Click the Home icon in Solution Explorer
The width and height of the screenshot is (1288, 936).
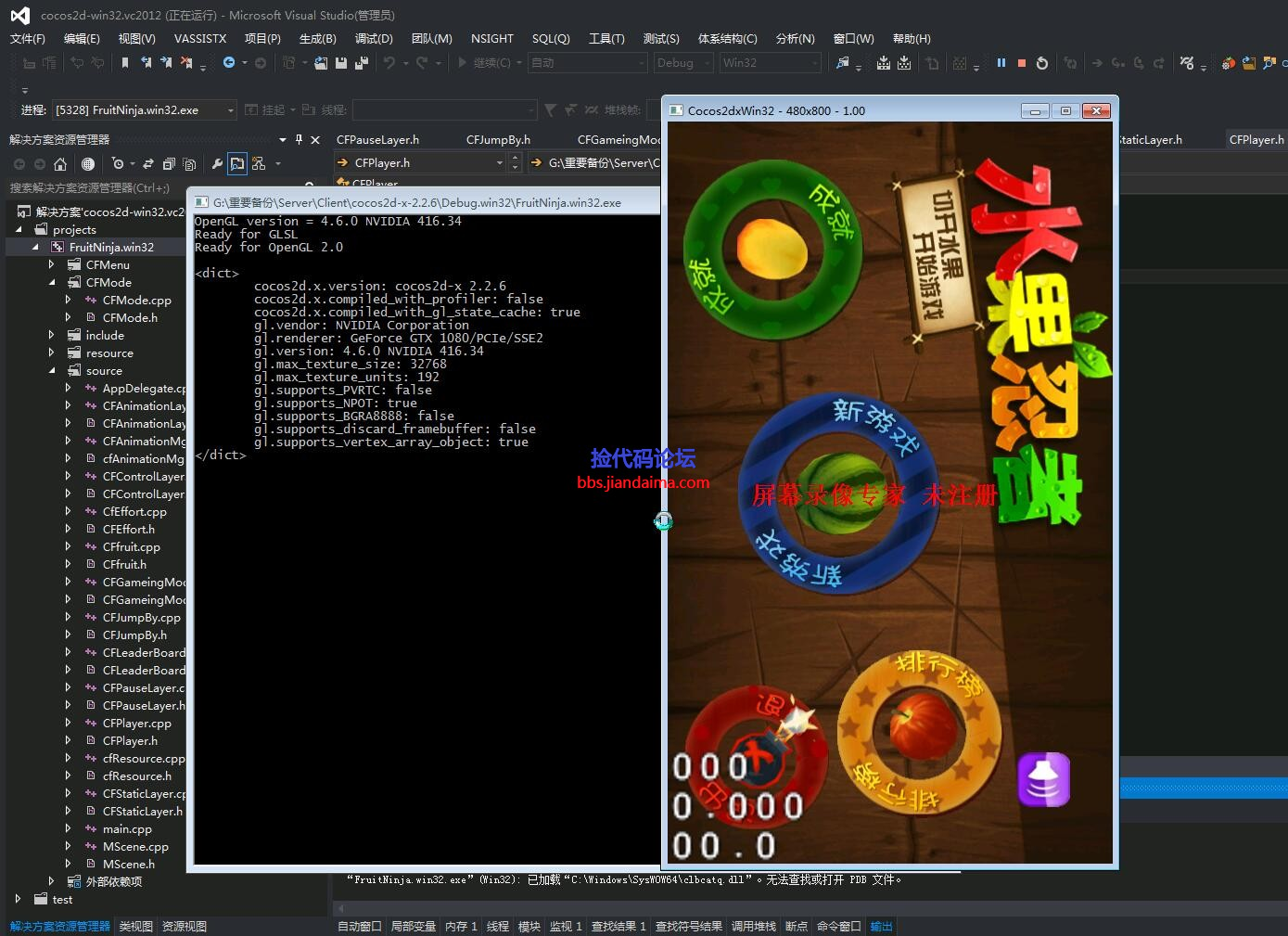click(60, 163)
